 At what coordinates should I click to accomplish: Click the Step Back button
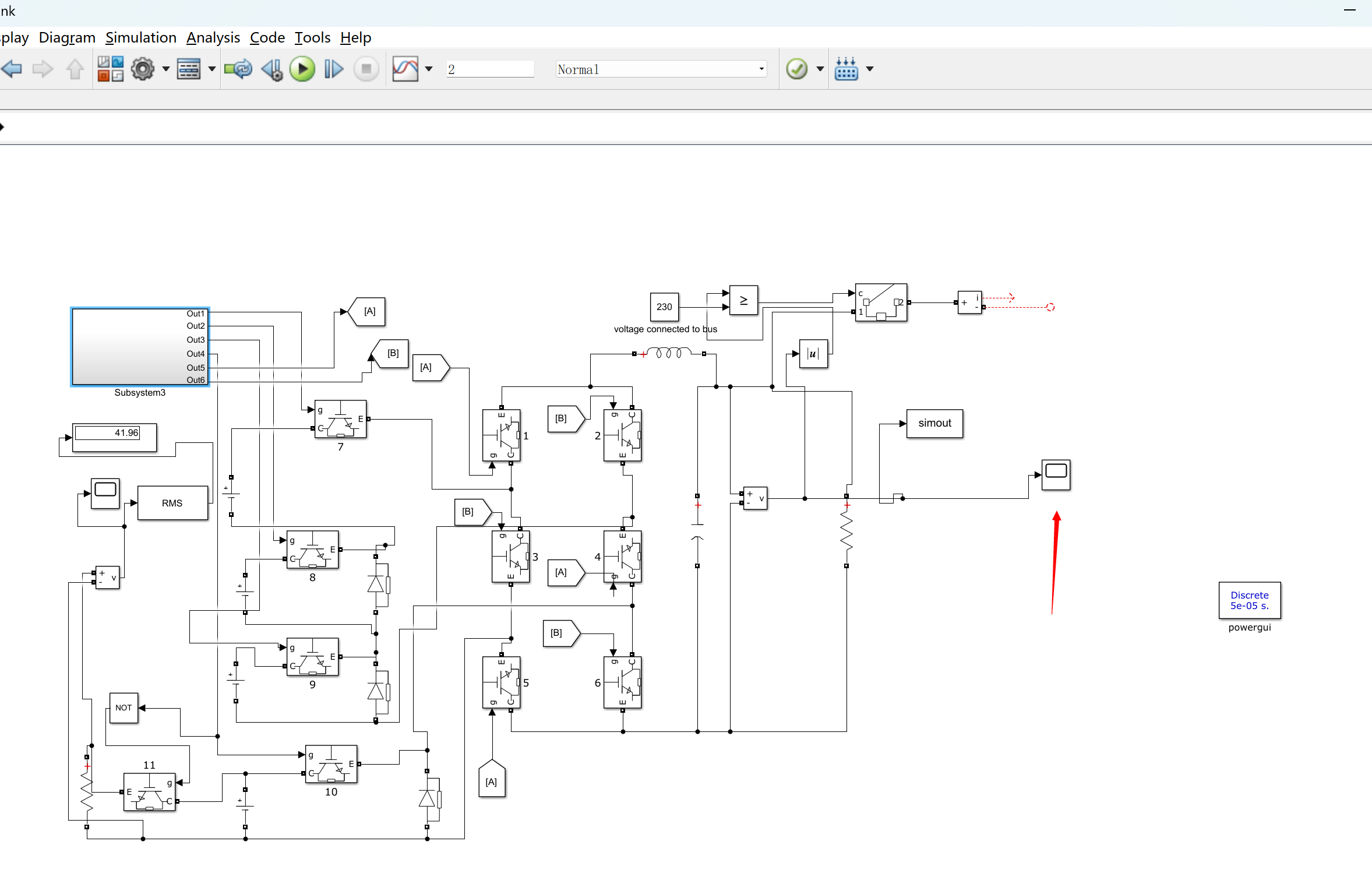[271, 69]
